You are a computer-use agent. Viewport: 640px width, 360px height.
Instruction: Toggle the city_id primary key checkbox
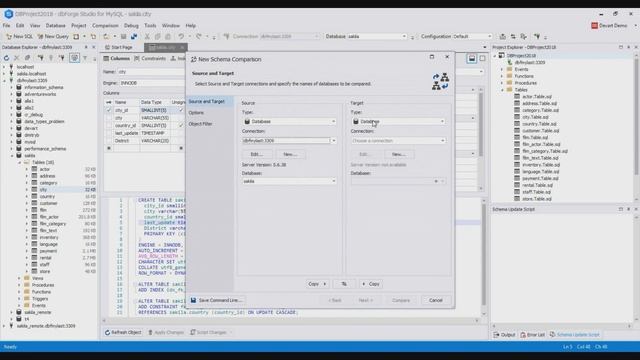point(109,110)
